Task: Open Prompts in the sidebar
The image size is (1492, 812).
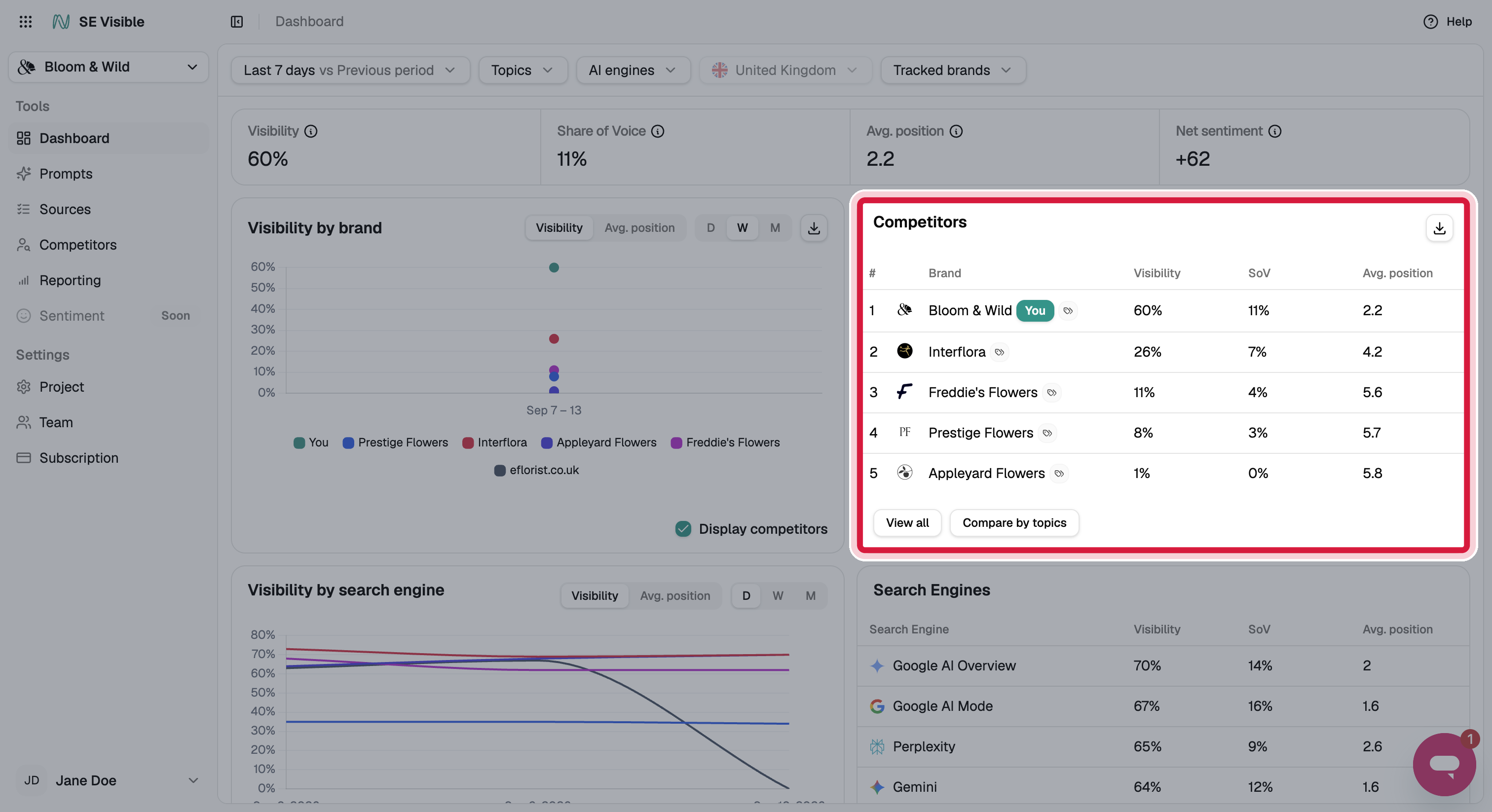Action: pos(109,174)
